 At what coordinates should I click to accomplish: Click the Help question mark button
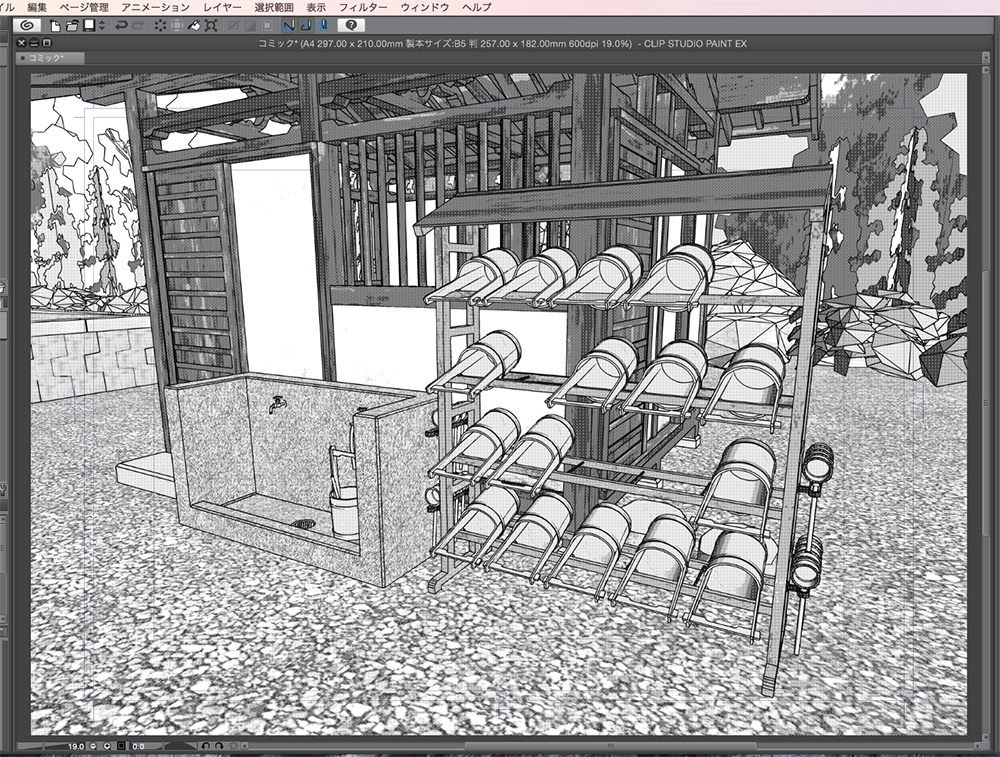pos(351,27)
